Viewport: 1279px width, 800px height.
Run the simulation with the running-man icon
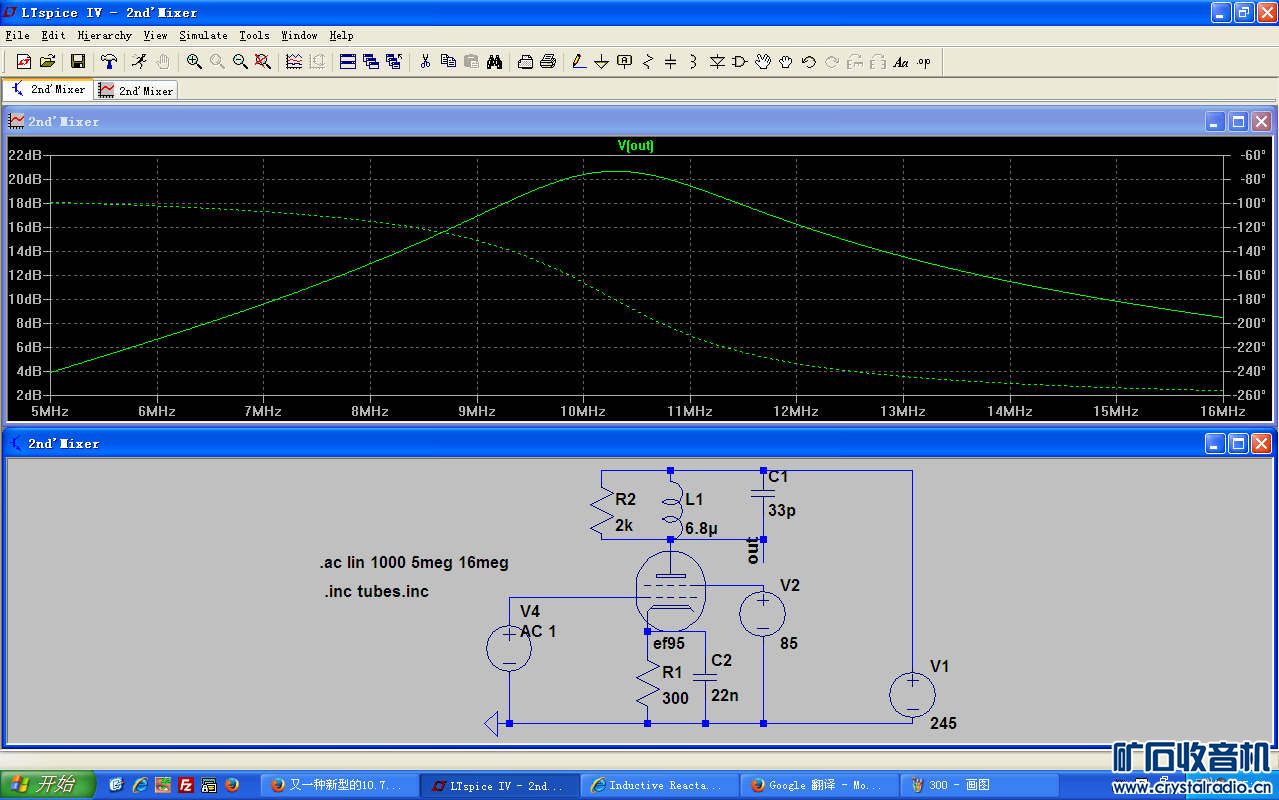pyautogui.click(x=139, y=62)
